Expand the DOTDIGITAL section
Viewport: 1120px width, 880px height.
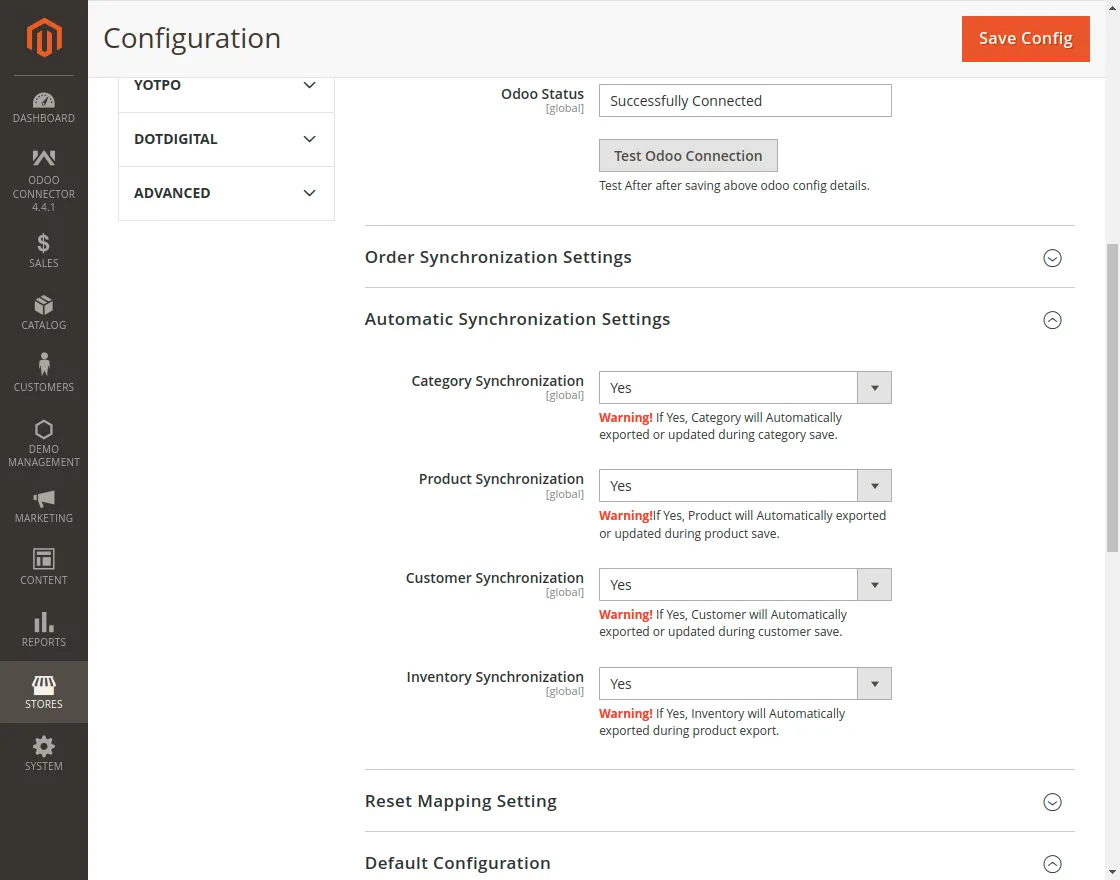[225, 139]
